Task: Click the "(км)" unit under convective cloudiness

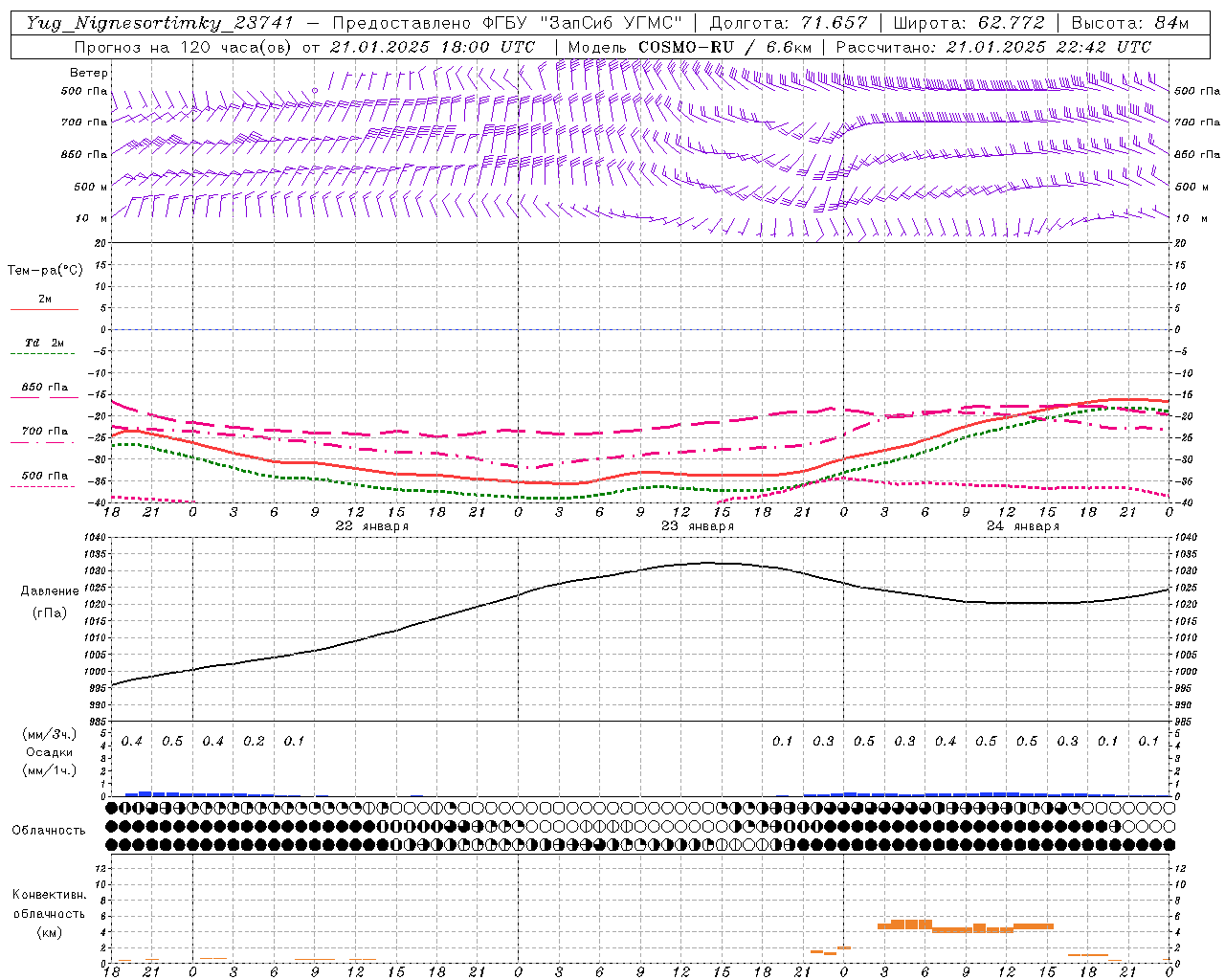Action: point(49,932)
